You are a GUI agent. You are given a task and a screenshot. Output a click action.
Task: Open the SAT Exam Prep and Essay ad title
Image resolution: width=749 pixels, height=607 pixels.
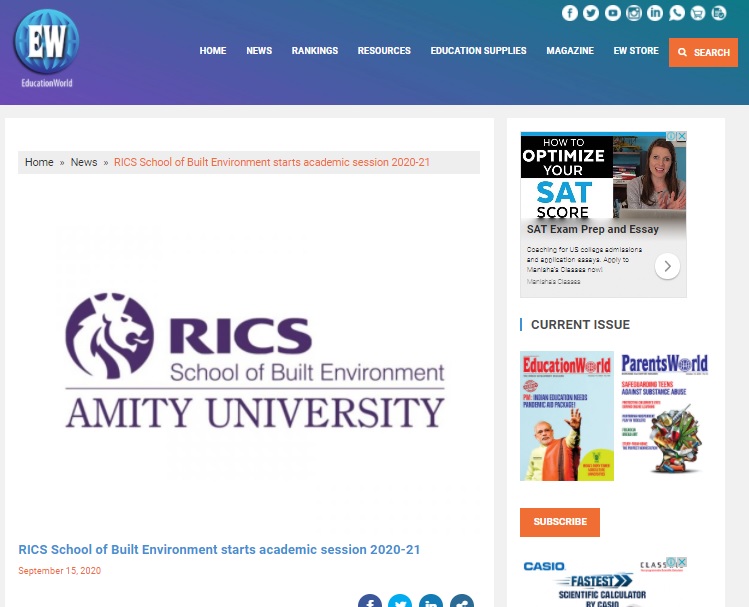coord(592,229)
